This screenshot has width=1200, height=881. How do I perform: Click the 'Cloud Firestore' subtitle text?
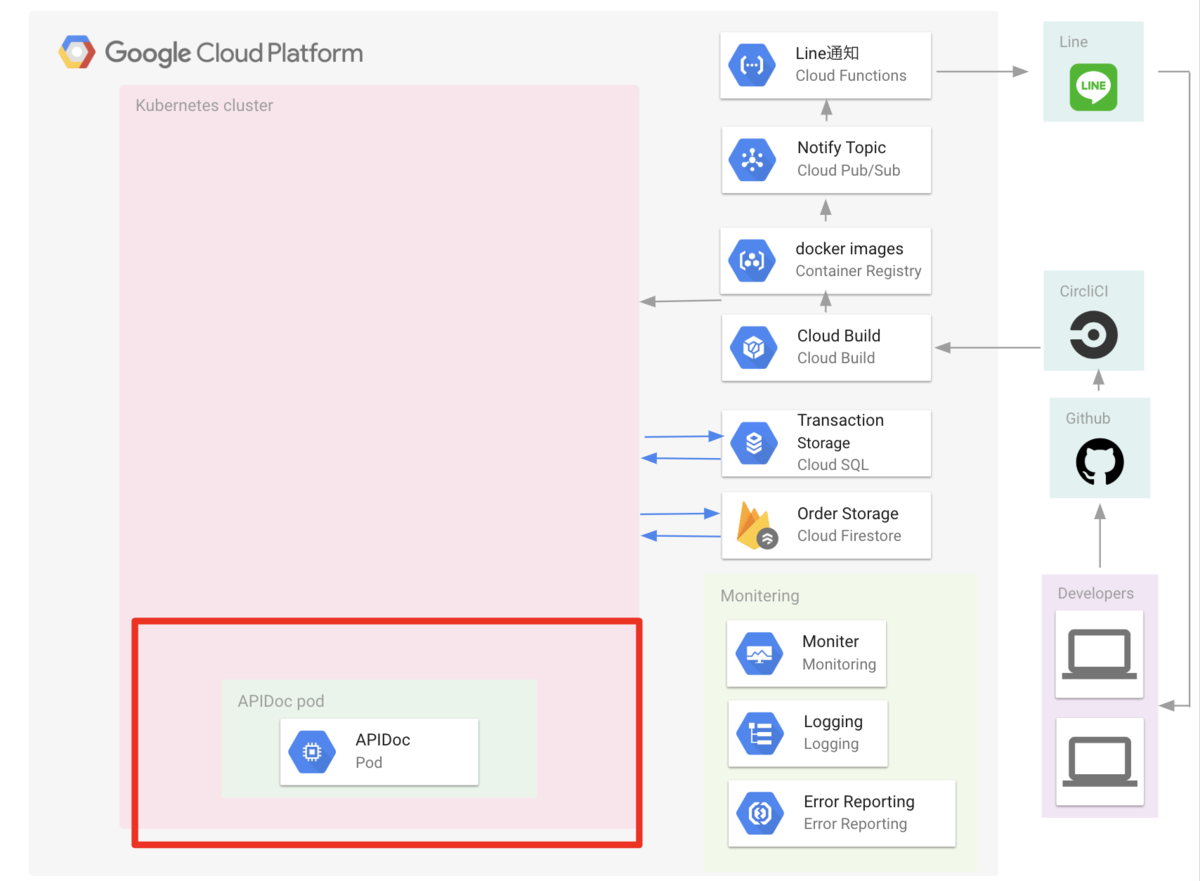(x=849, y=536)
